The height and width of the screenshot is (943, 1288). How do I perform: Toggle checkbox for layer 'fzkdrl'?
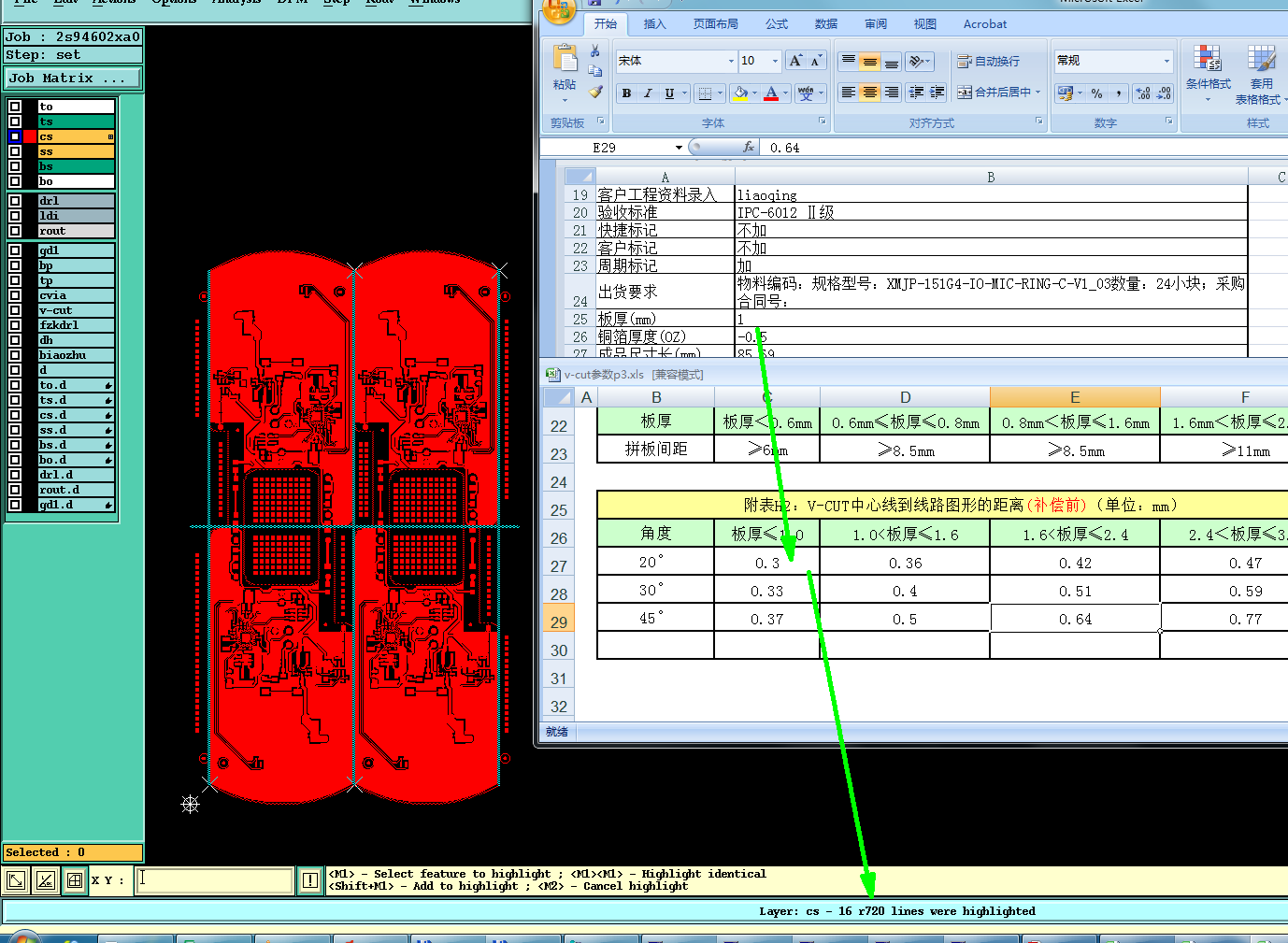click(15, 325)
